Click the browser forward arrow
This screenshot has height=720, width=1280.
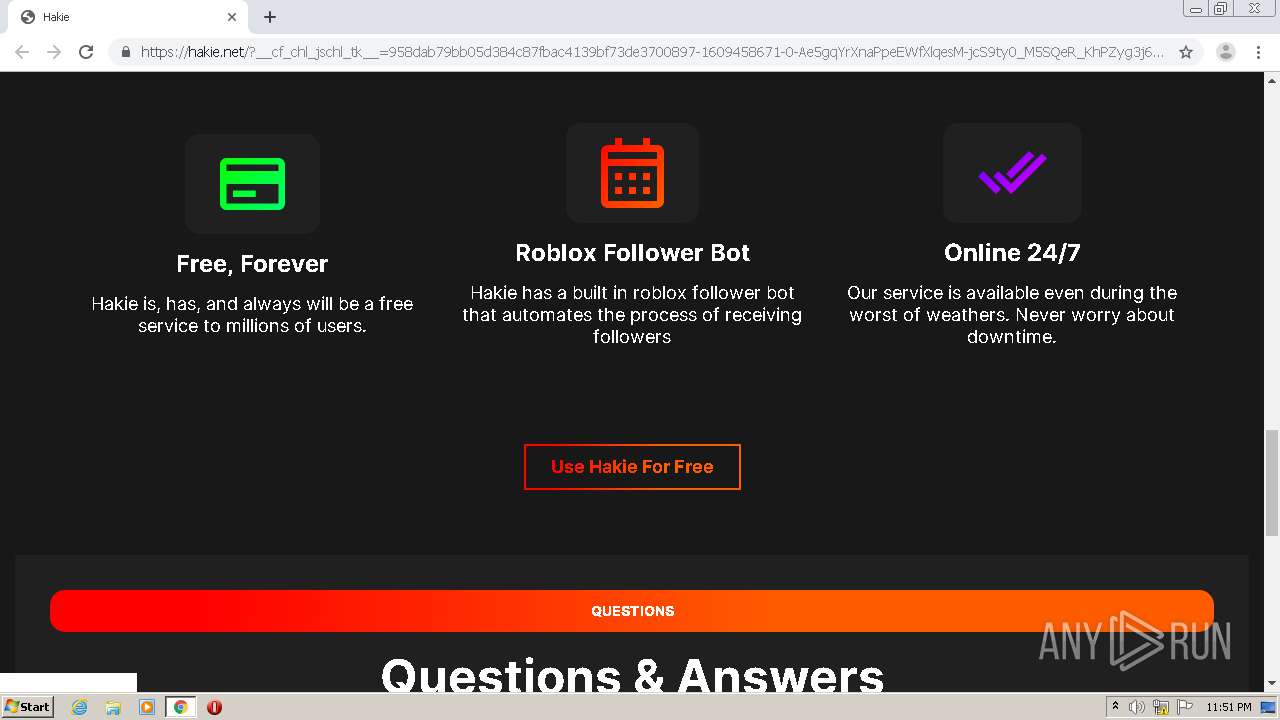tap(54, 52)
